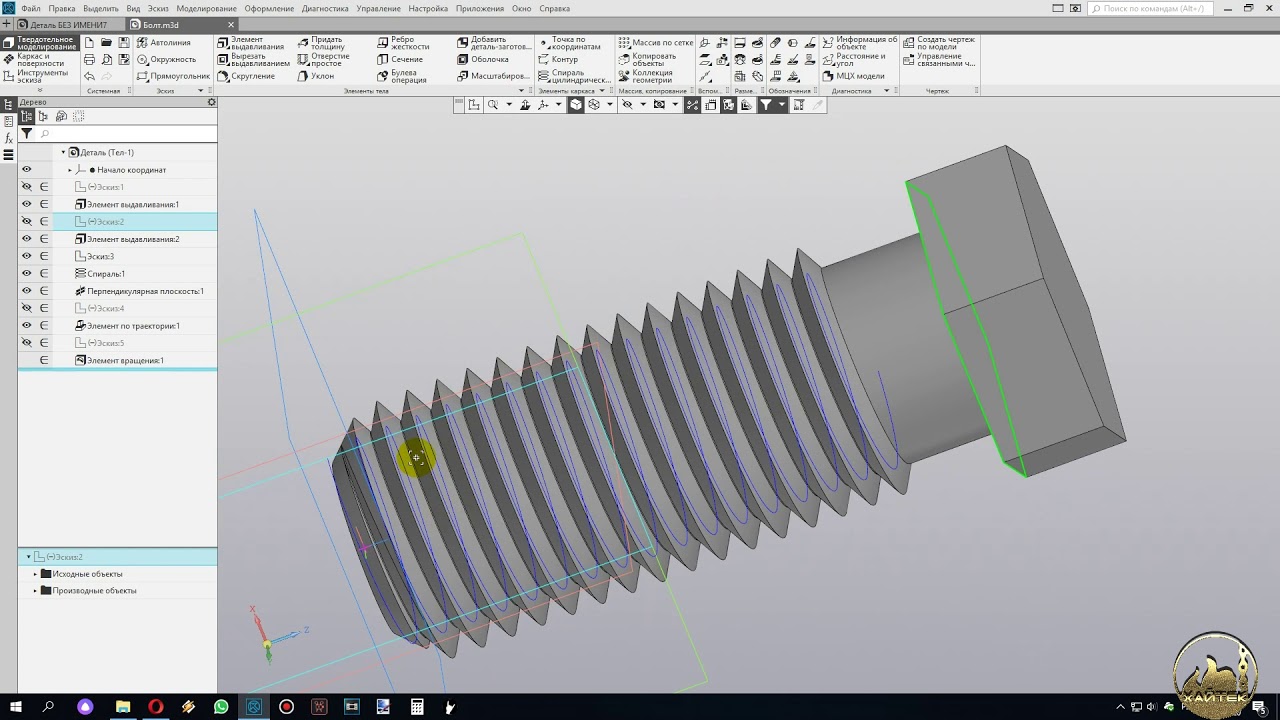Expand Исходные объекты in lower panel

click(35, 574)
